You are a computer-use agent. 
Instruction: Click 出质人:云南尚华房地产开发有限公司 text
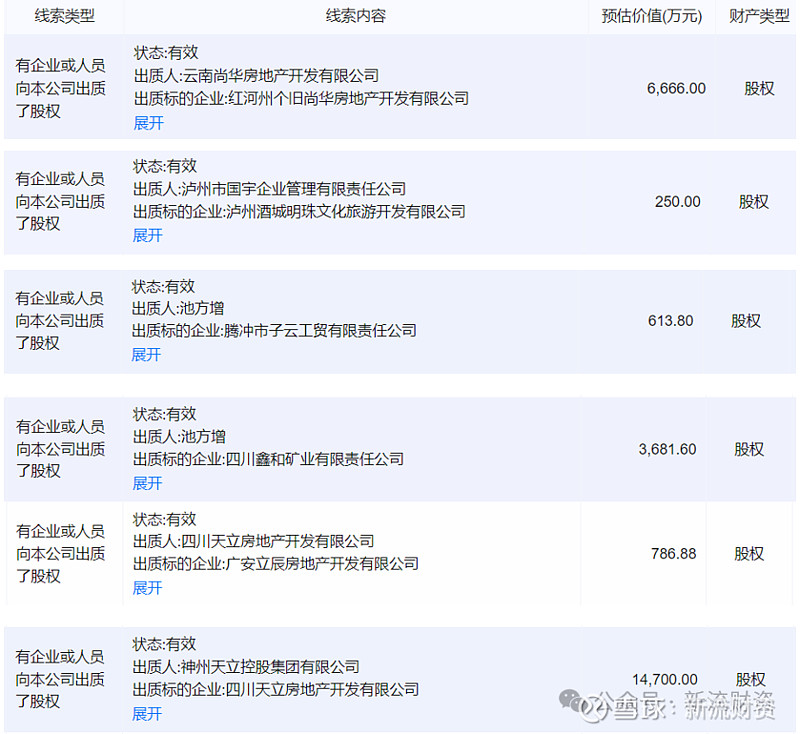click(x=256, y=76)
